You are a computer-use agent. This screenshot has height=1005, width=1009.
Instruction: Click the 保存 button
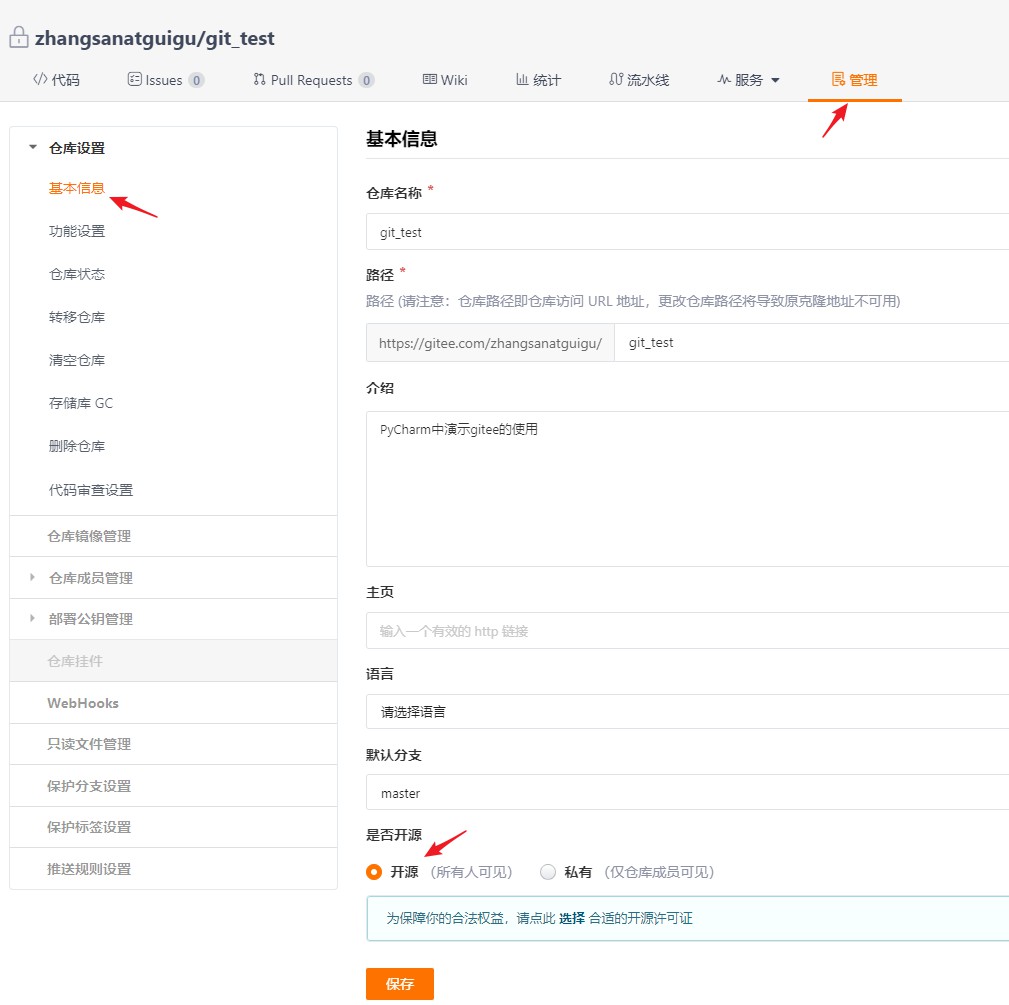tap(400, 984)
